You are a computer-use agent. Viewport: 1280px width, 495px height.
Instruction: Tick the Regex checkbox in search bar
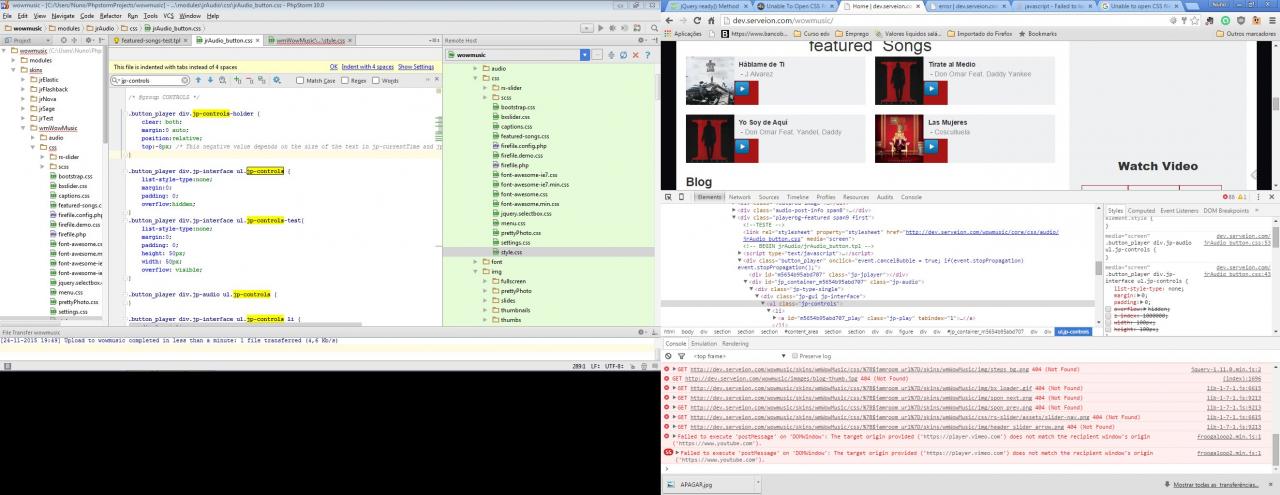(347, 80)
